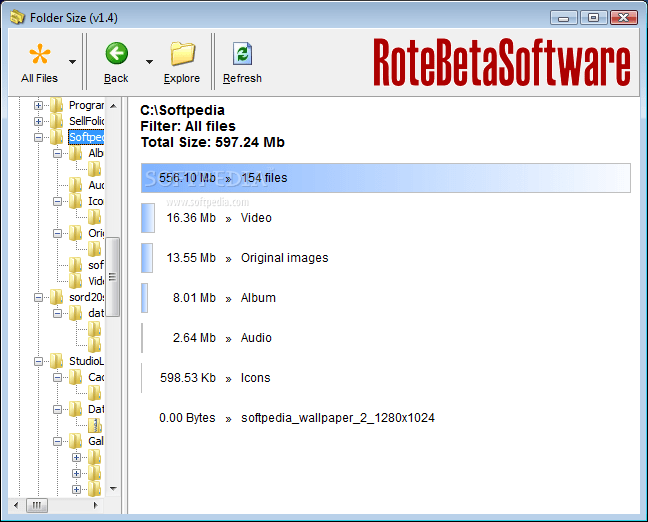Collapse the Ico folder tree node
648x522 pixels.
[x=57, y=201]
